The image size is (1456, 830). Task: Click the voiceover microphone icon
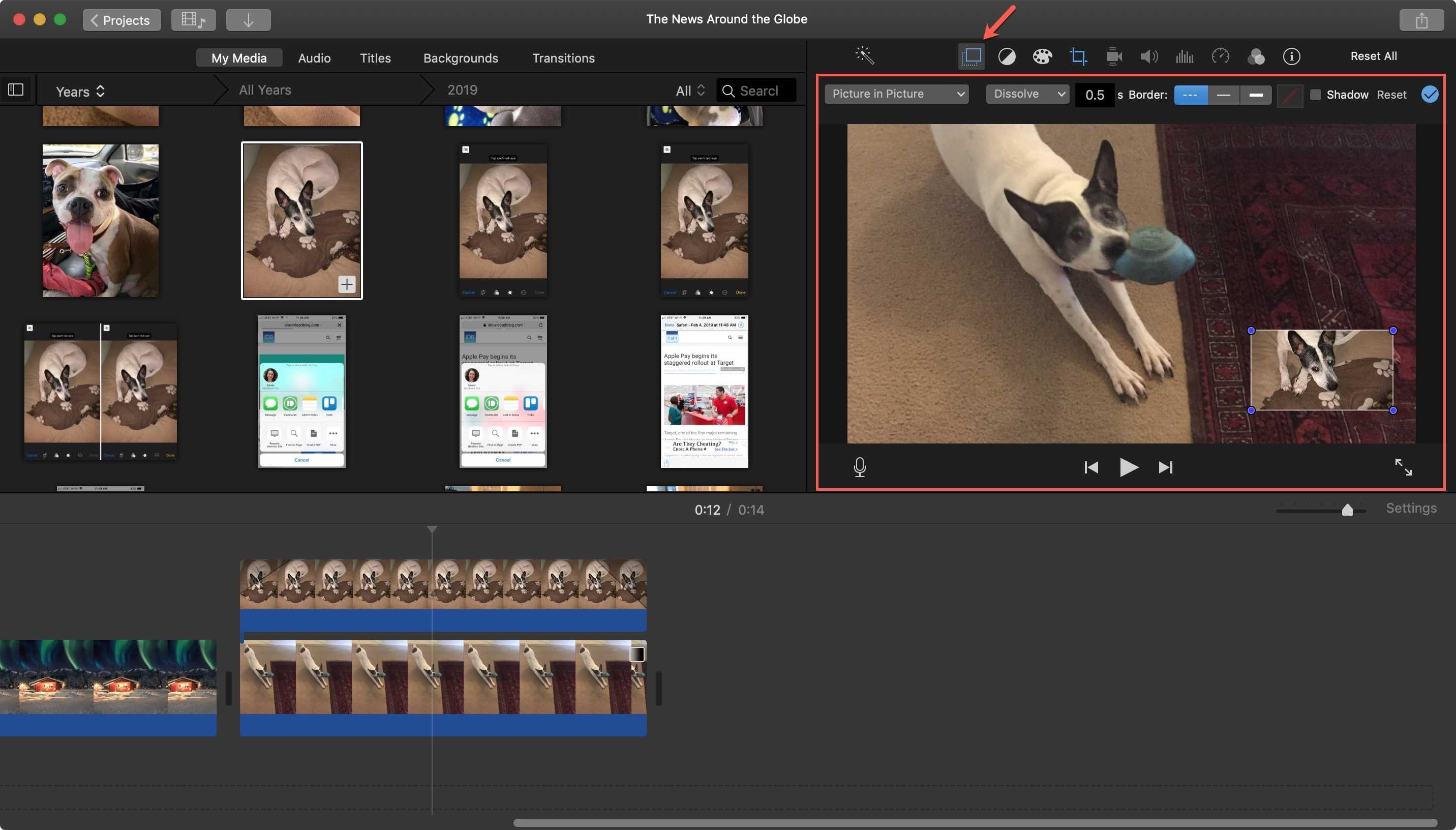860,467
